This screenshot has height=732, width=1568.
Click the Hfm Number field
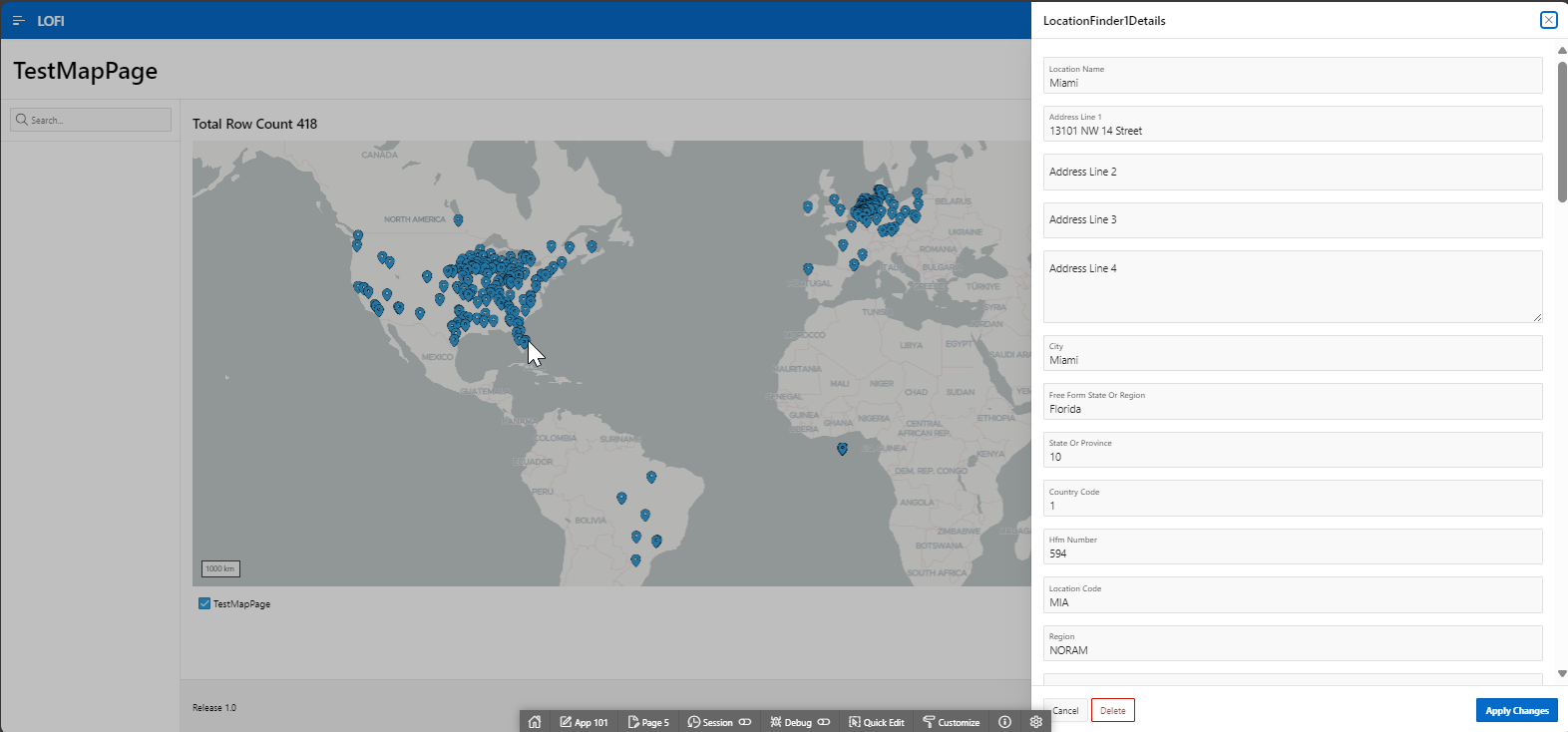click(1293, 547)
